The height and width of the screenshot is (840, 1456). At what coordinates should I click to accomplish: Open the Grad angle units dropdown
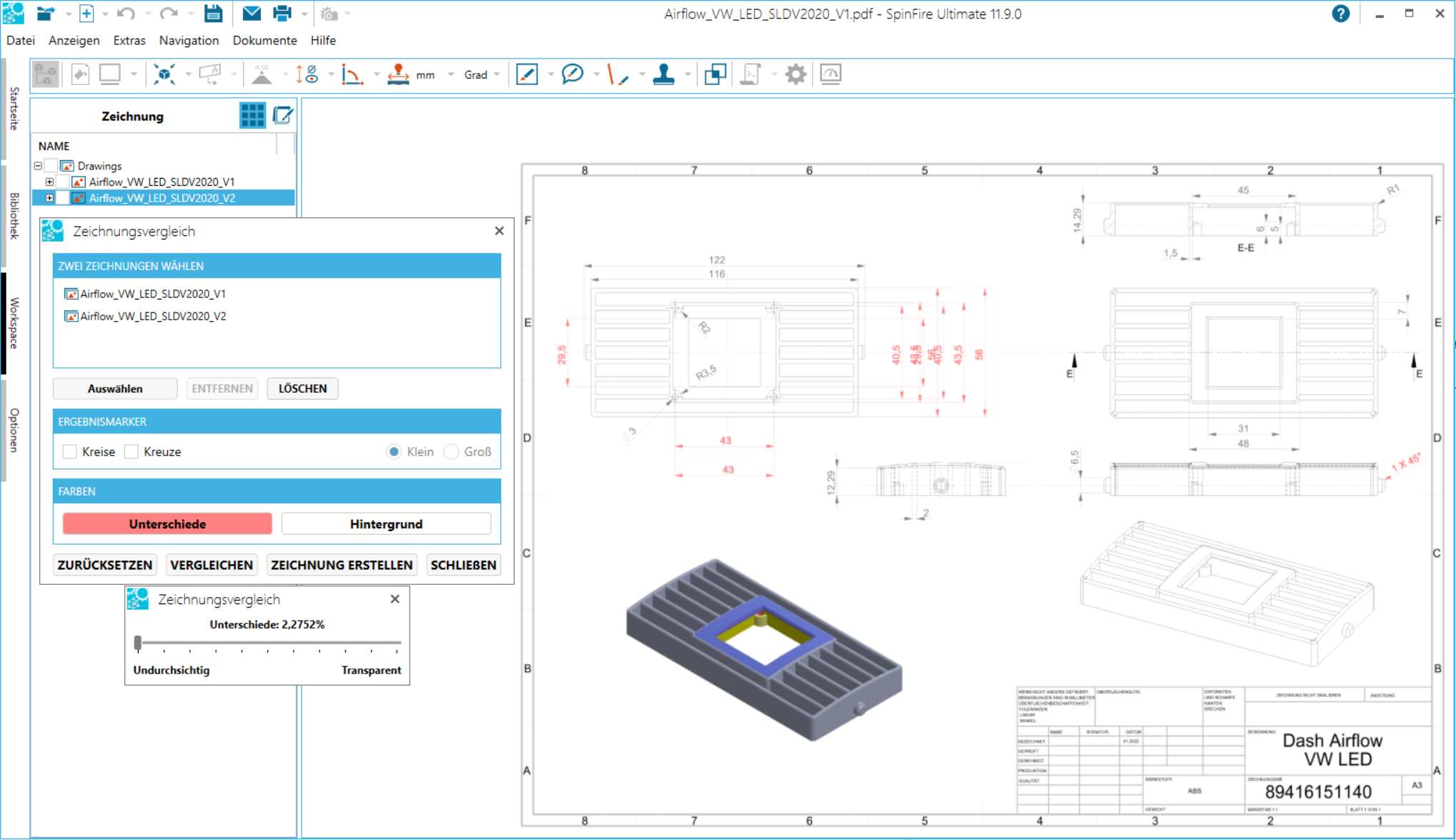coord(497,74)
